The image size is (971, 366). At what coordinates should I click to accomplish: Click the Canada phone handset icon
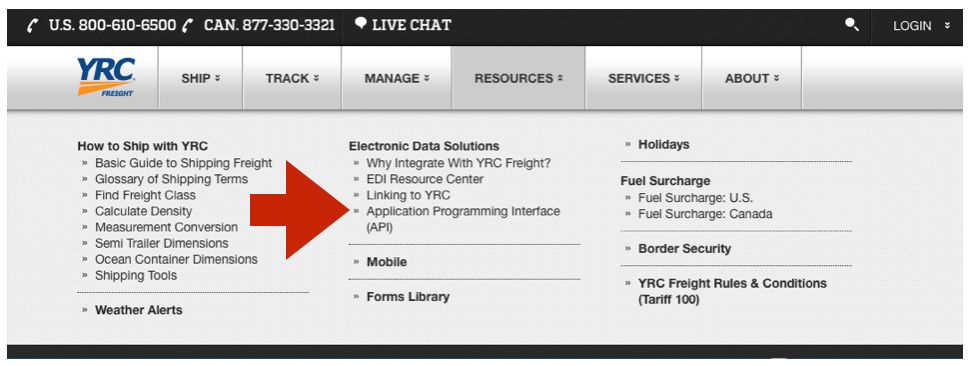coord(189,26)
